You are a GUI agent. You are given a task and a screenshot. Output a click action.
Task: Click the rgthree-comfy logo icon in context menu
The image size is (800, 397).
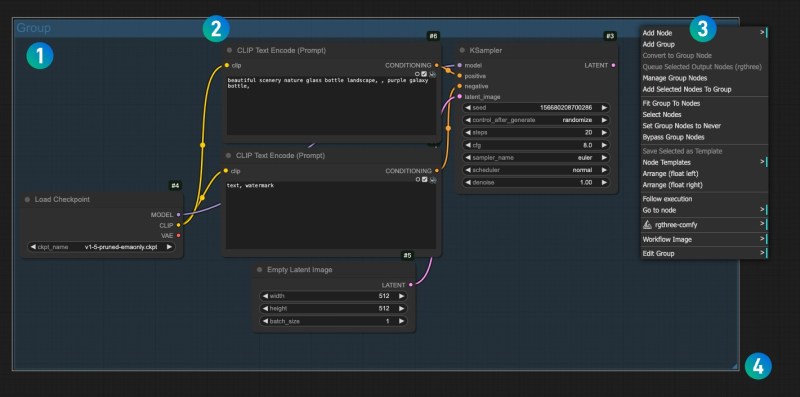point(647,225)
